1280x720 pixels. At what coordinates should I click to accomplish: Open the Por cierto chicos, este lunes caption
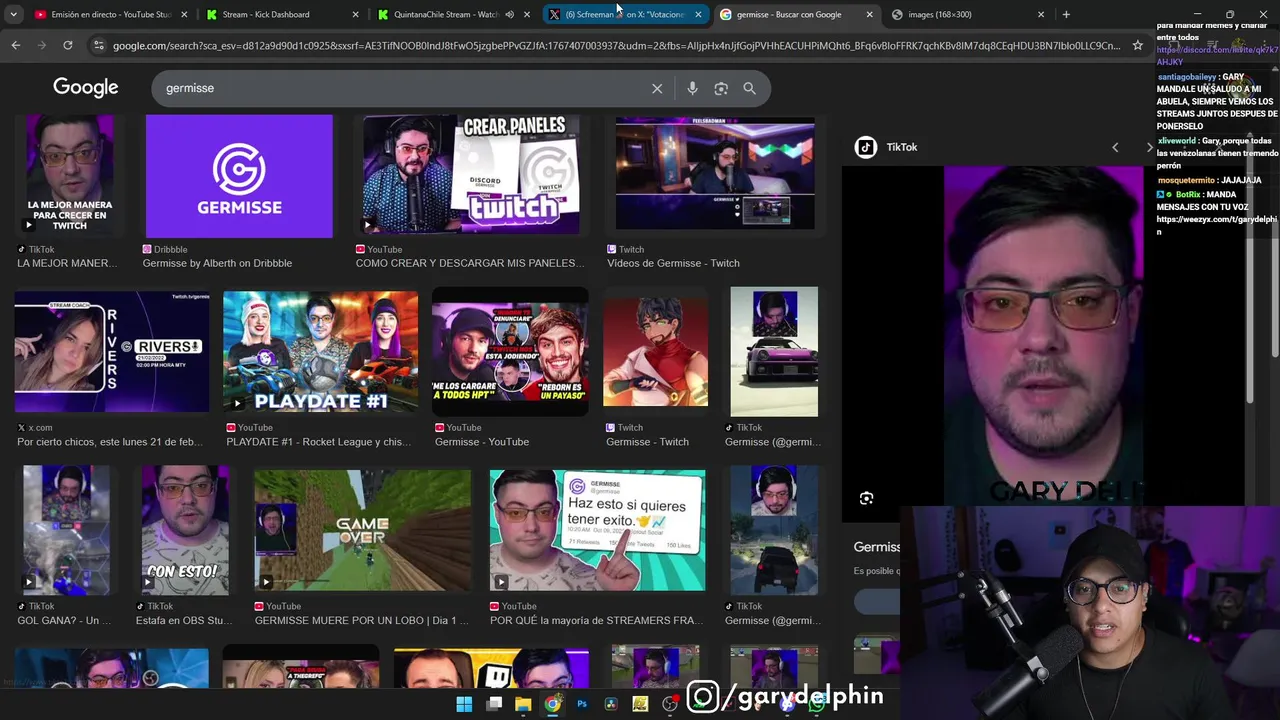click(110, 442)
